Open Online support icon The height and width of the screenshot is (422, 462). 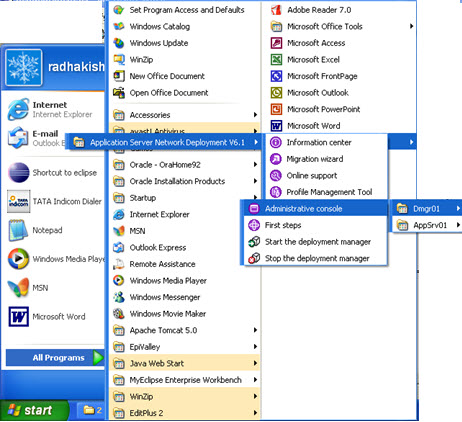pyautogui.click(x=276, y=176)
